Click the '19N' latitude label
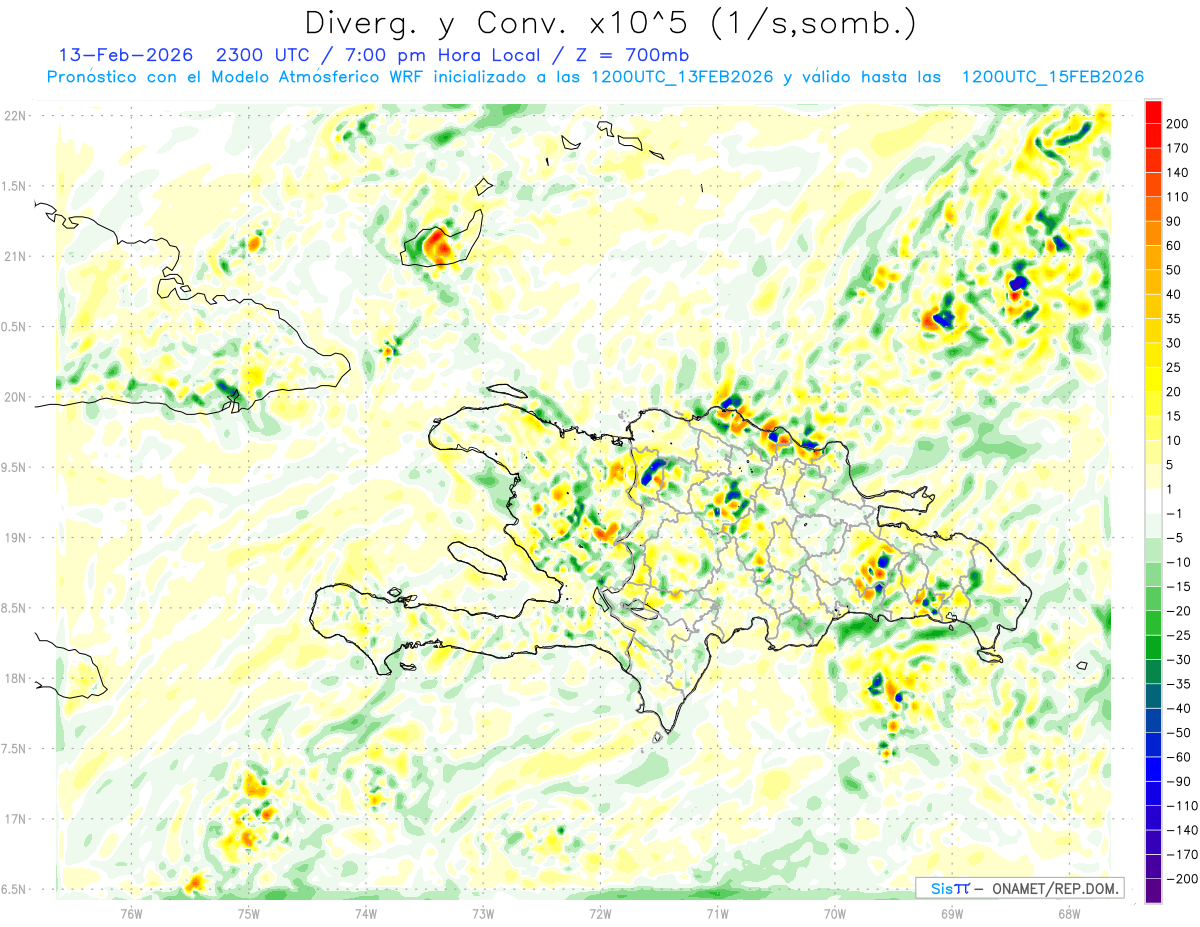The width and height of the screenshot is (1200, 927). 15,538
